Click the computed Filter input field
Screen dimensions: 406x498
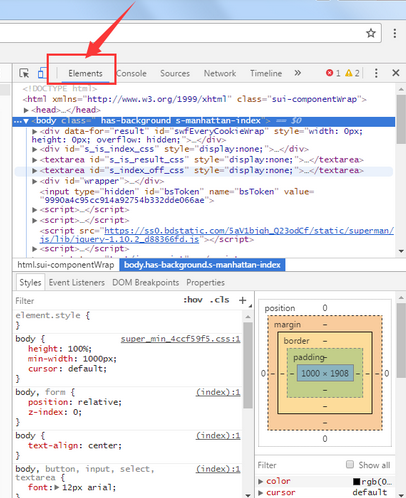[x=300, y=465]
